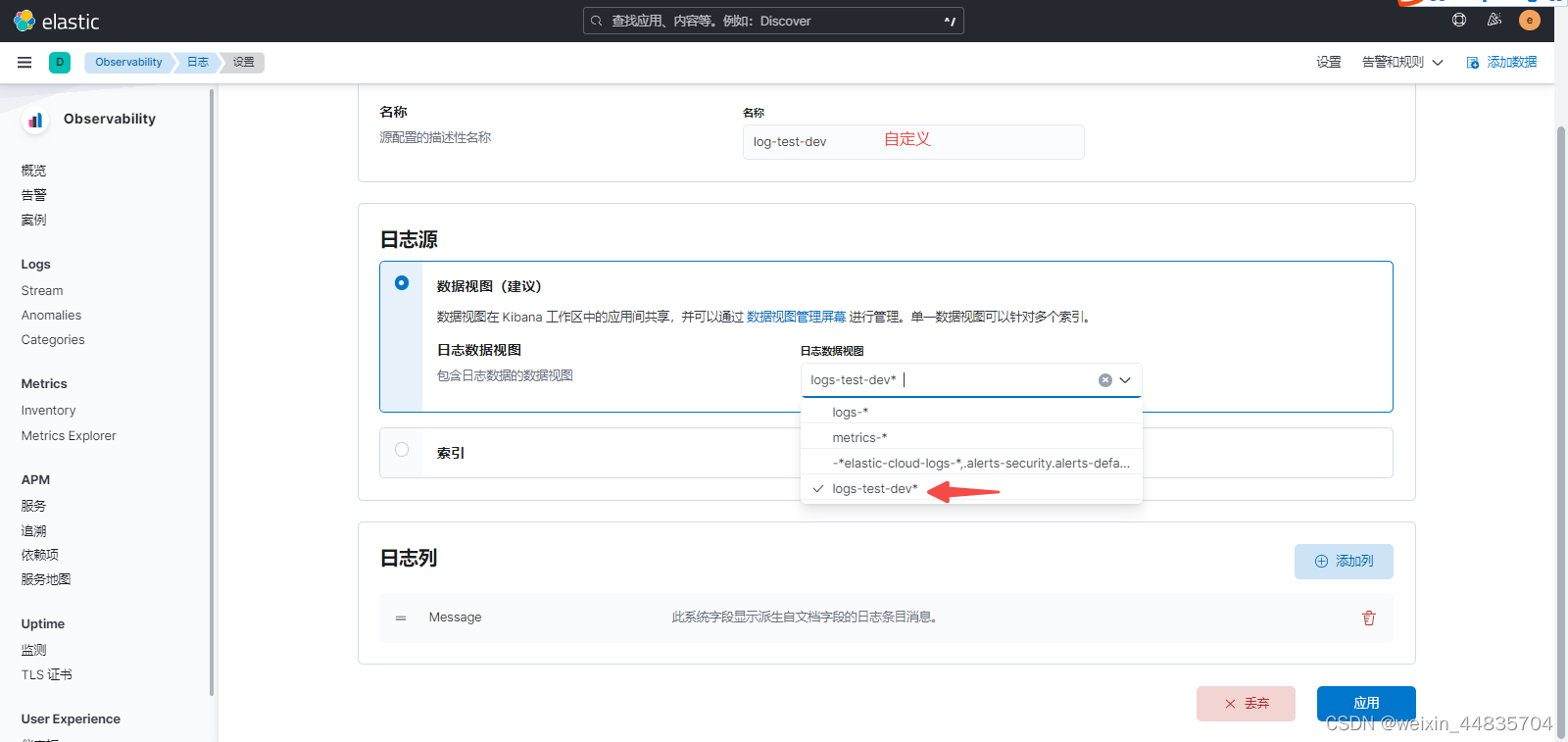Click the 设置 breadcrumb
1568x742 pixels.
(x=244, y=62)
